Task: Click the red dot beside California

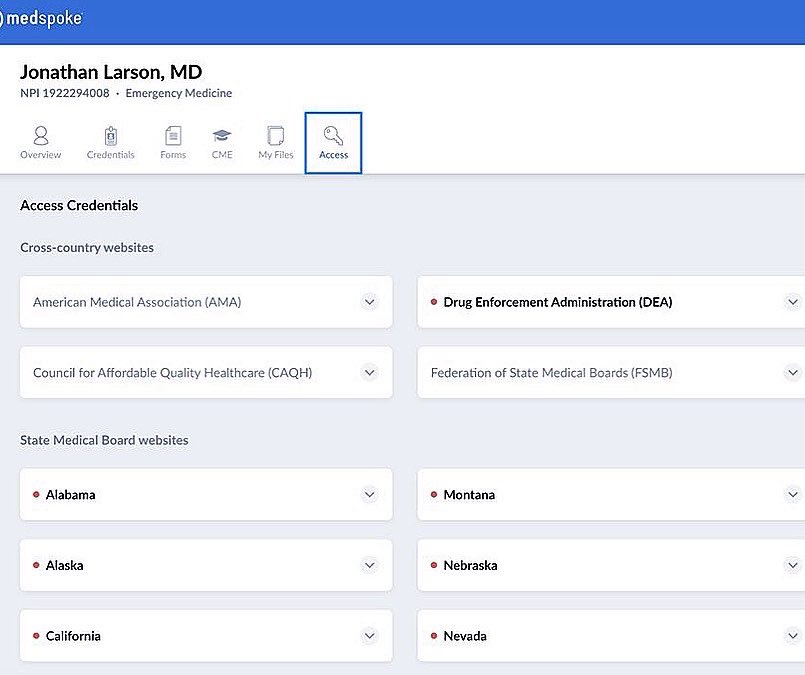Action: (x=36, y=636)
